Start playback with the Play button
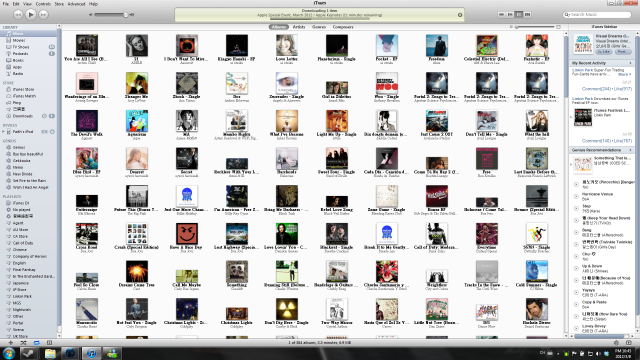640x360 pixels. 31,15
